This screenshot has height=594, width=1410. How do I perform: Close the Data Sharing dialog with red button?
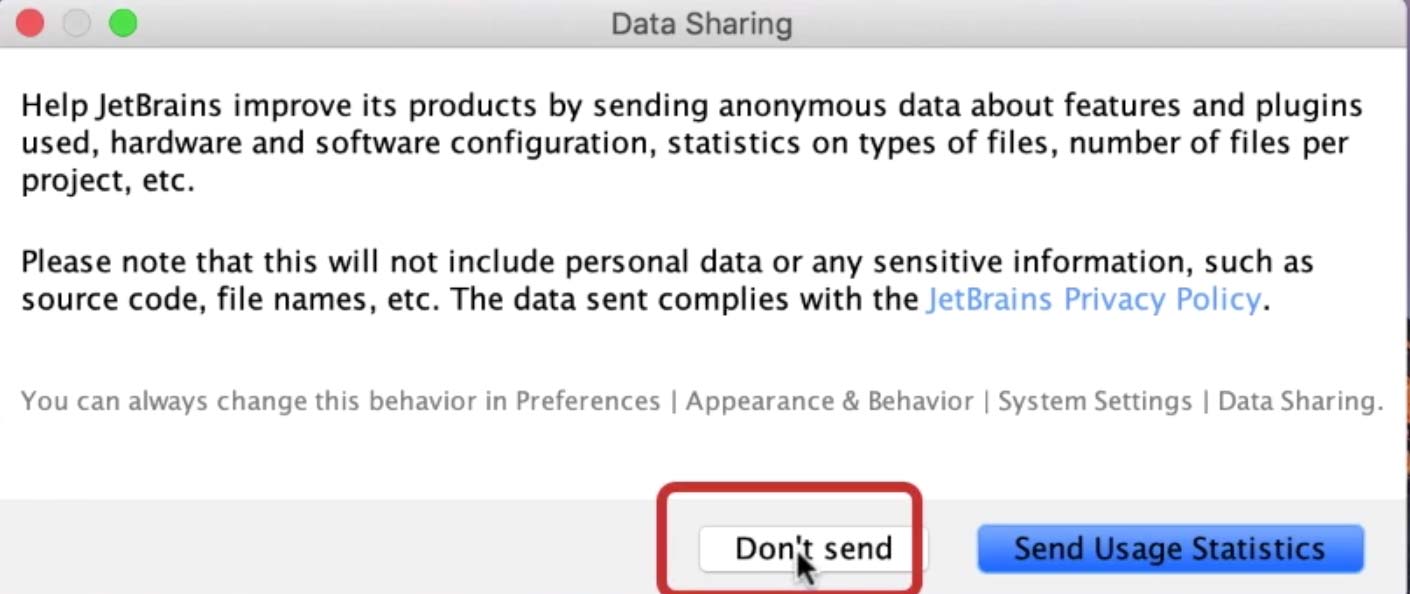pos(31,23)
